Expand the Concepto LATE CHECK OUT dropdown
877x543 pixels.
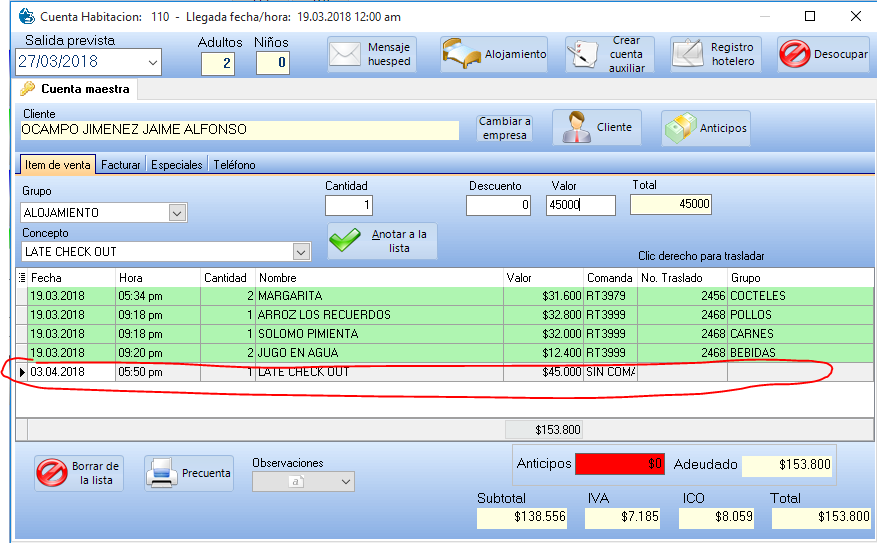(x=300, y=252)
